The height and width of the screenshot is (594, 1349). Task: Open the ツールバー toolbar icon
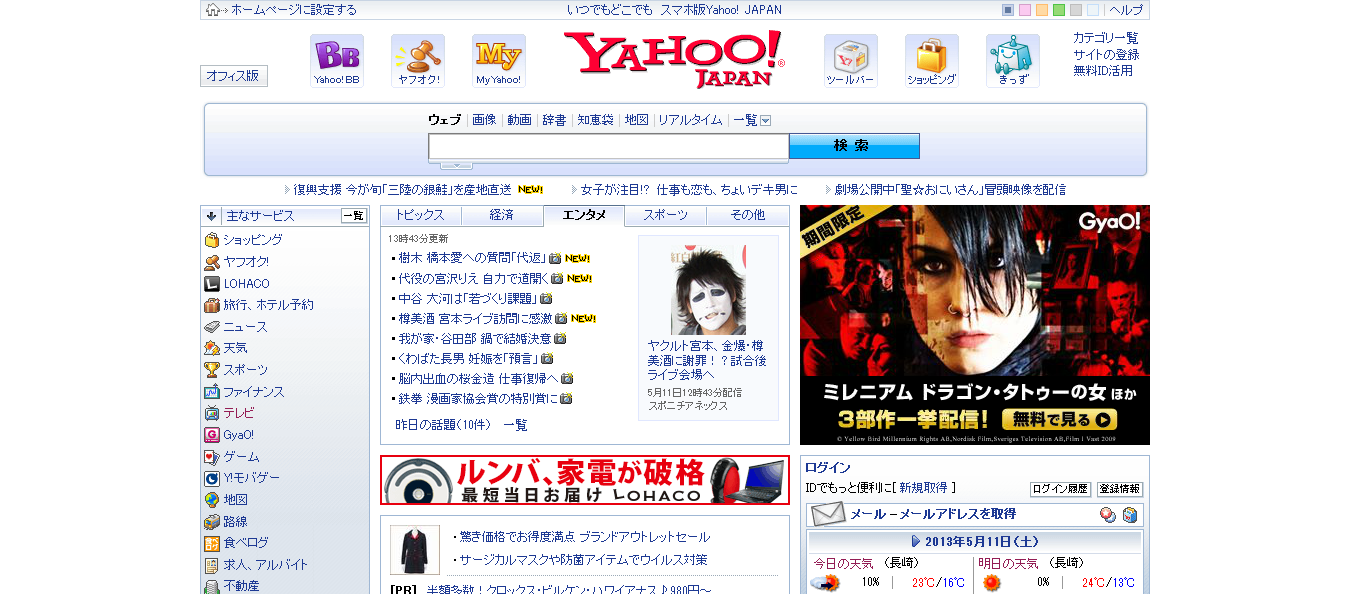click(x=851, y=61)
